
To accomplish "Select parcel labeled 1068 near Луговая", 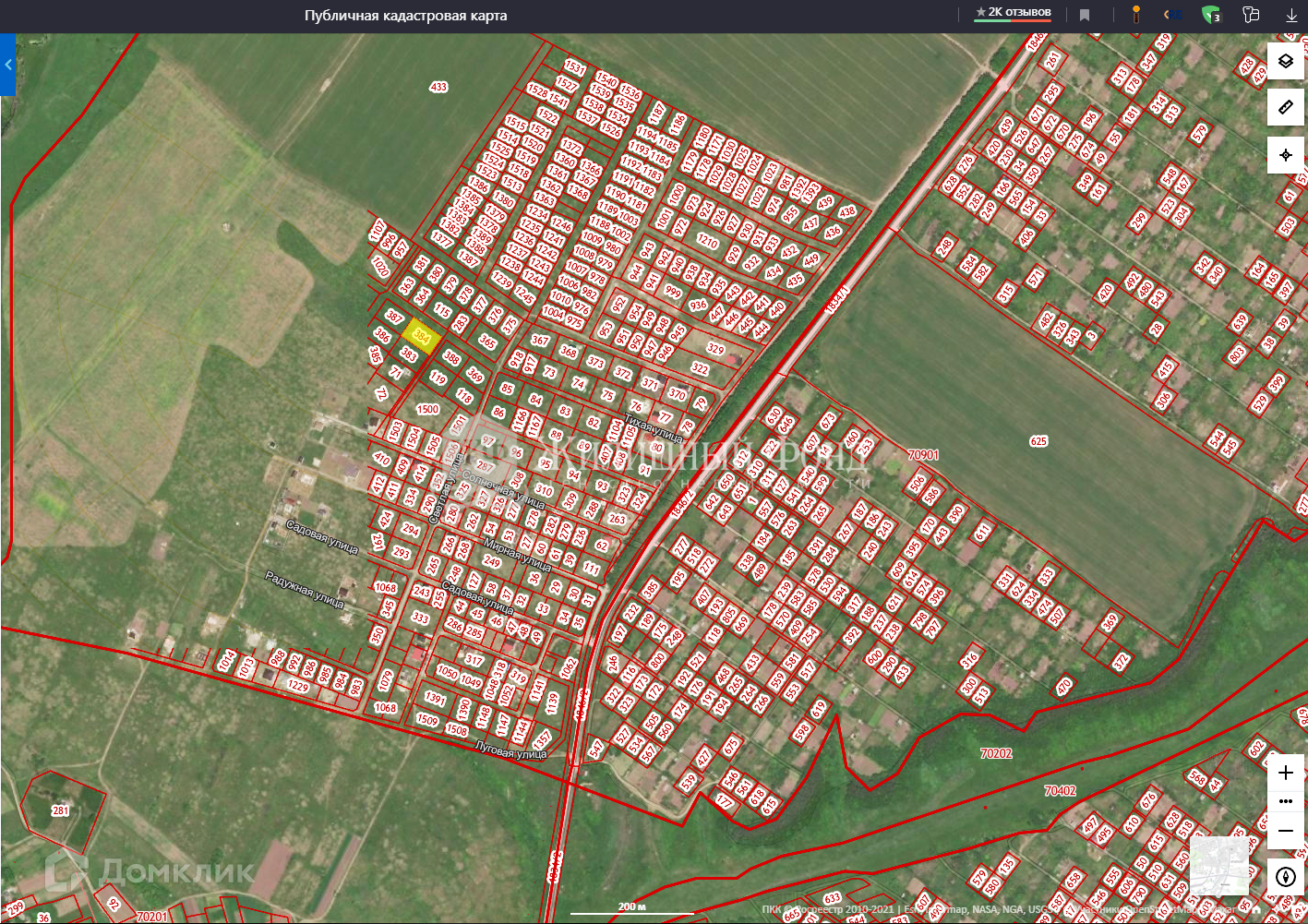I will point(386,708).
